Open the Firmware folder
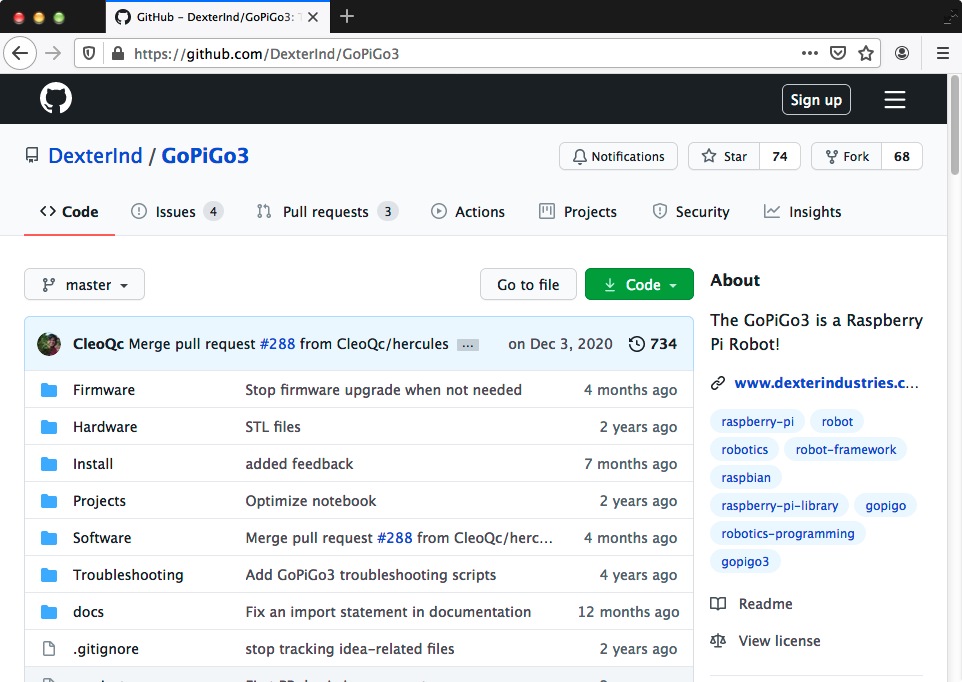Image resolution: width=962 pixels, height=682 pixels. coord(104,390)
